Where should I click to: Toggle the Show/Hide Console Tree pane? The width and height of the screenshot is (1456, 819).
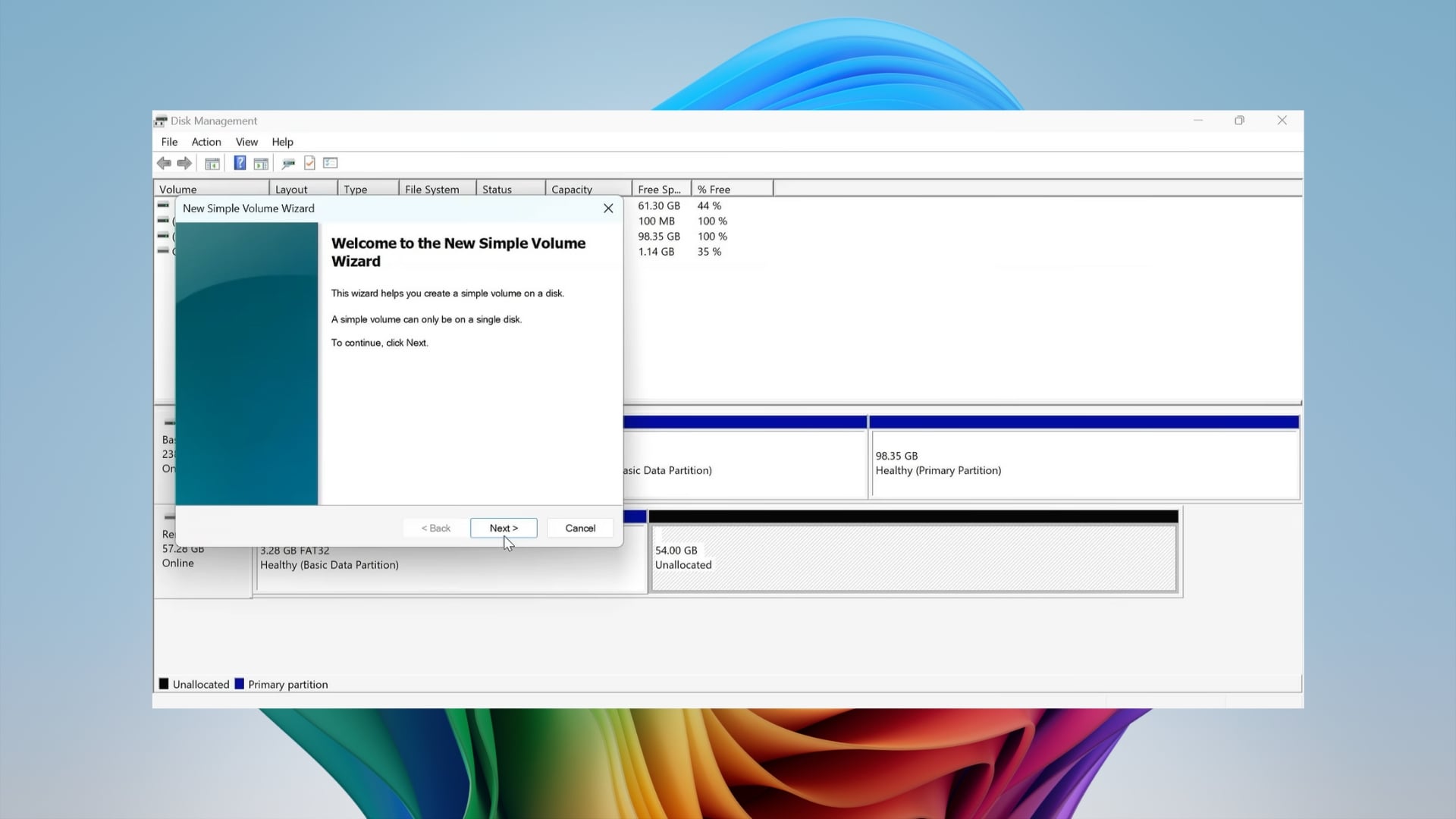point(212,163)
